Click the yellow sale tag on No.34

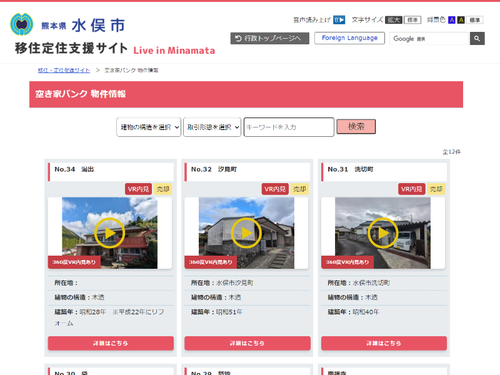tap(163, 189)
